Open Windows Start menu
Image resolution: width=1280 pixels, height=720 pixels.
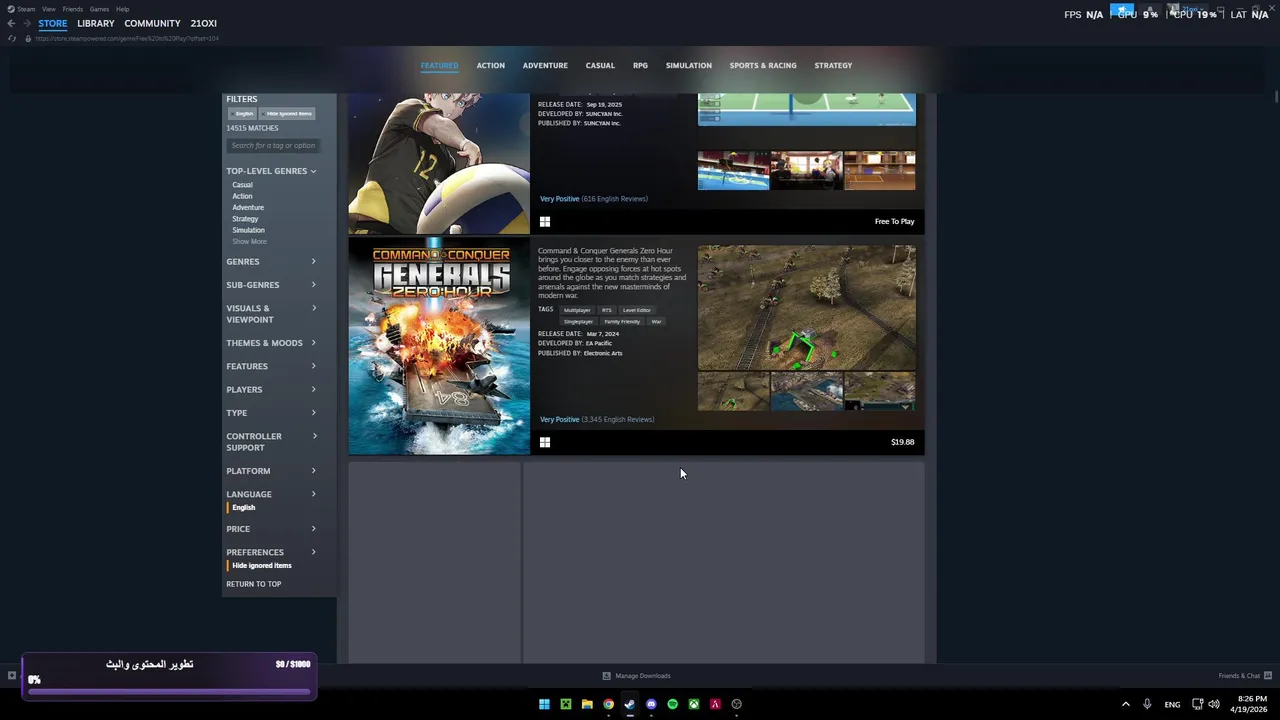[544, 704]
